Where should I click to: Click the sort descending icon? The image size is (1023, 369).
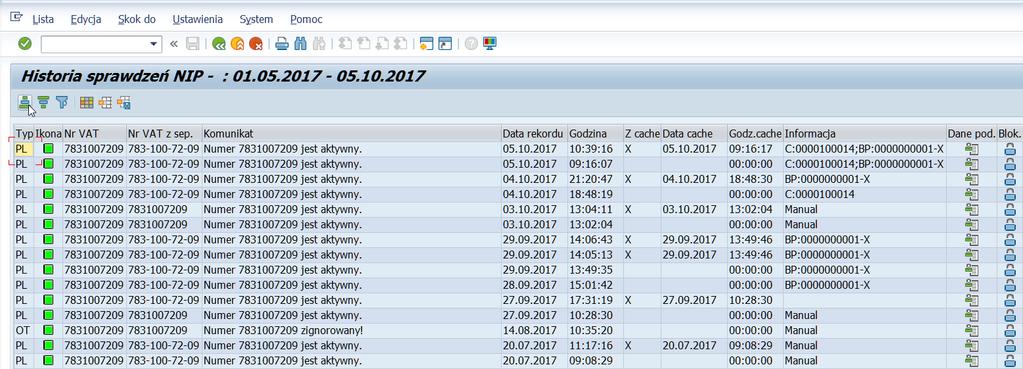pyautogui.click(x=43, y=102)
